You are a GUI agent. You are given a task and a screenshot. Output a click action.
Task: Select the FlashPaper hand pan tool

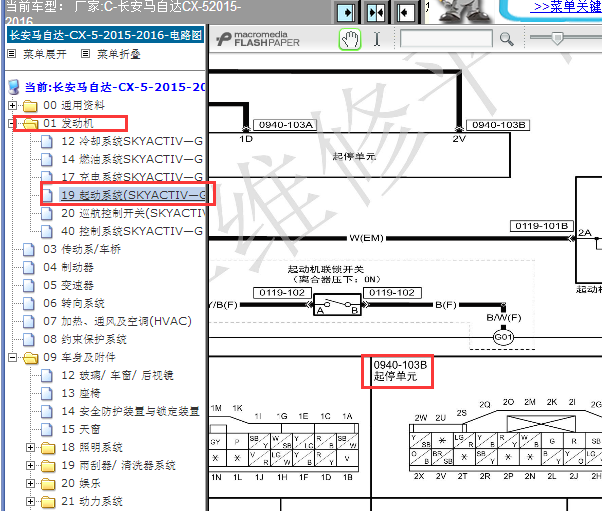pyautogui.click(x=350, y=39)
